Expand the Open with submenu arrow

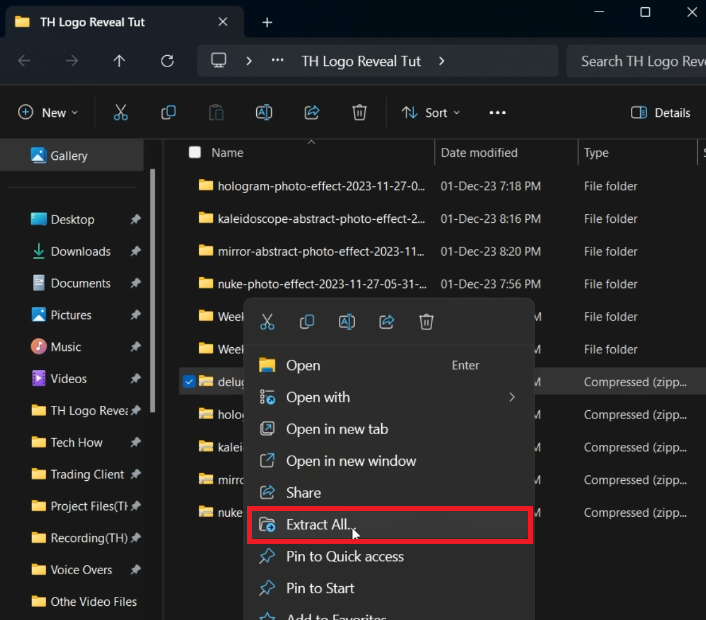(512, 397)
